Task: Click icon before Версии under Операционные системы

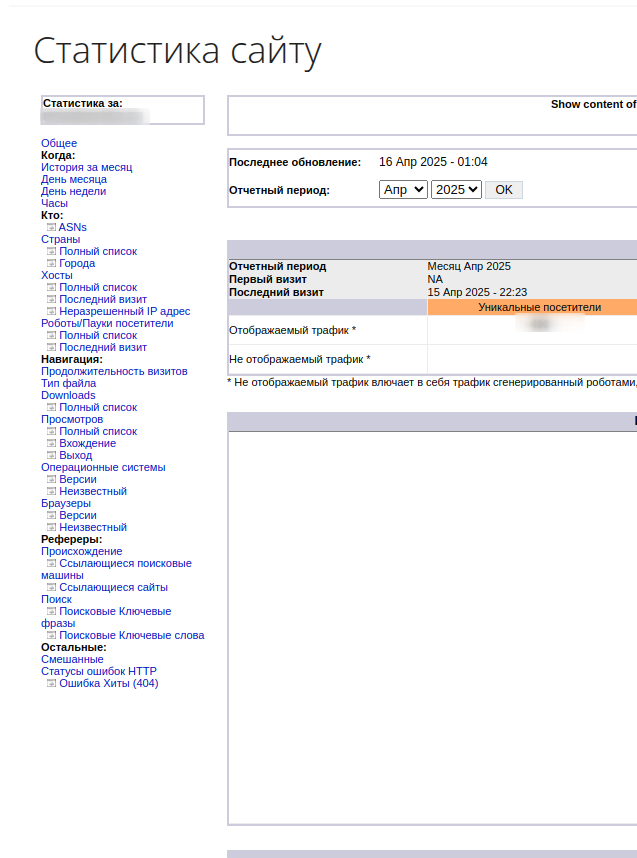Action: coord(51,479)
